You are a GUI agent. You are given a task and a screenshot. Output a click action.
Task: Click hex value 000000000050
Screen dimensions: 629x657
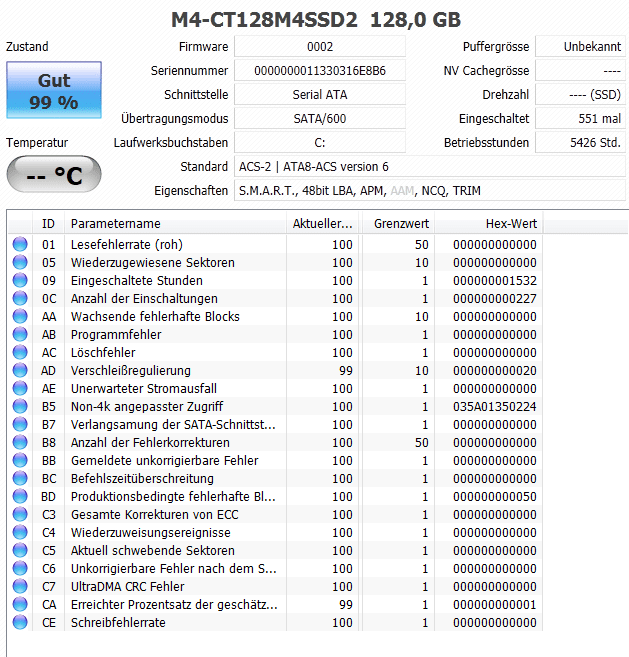(494, 497)
